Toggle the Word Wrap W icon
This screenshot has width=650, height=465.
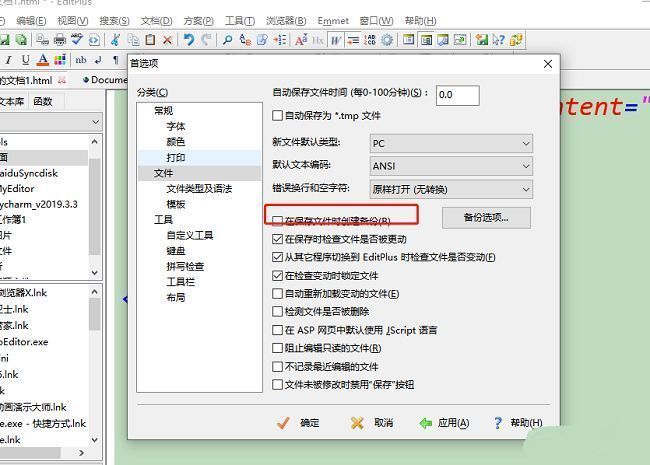[x=335, y=40]
